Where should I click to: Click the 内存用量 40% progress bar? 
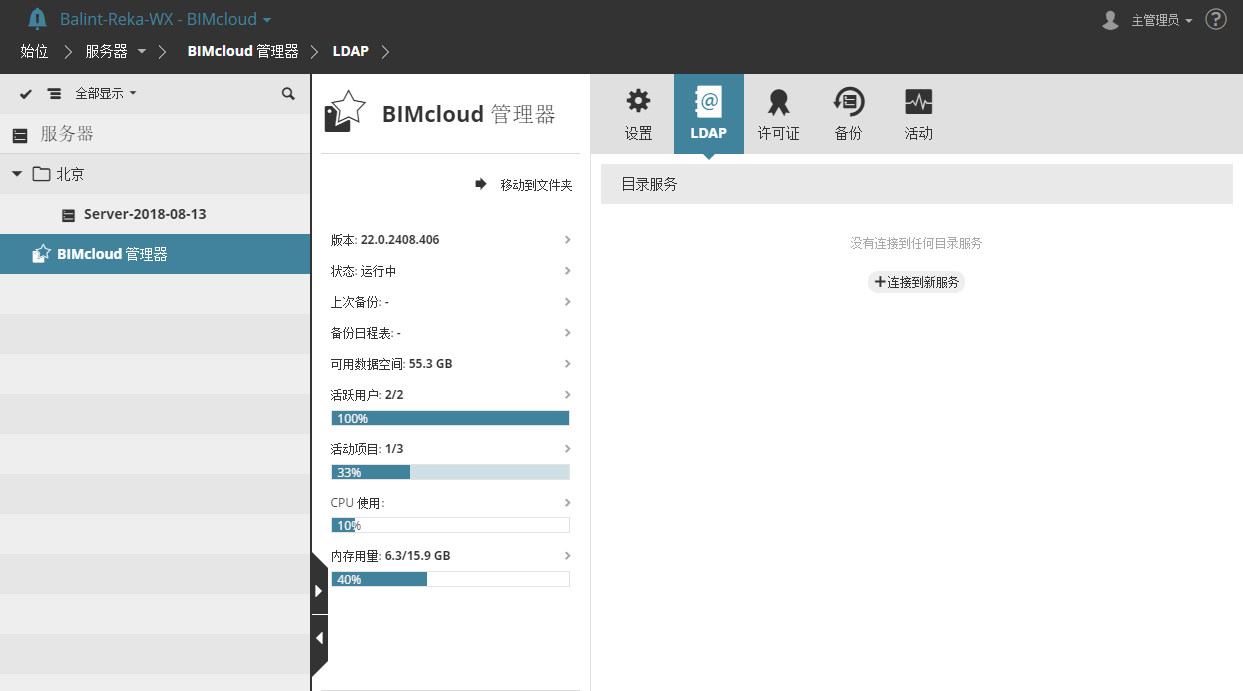(450, 579)
